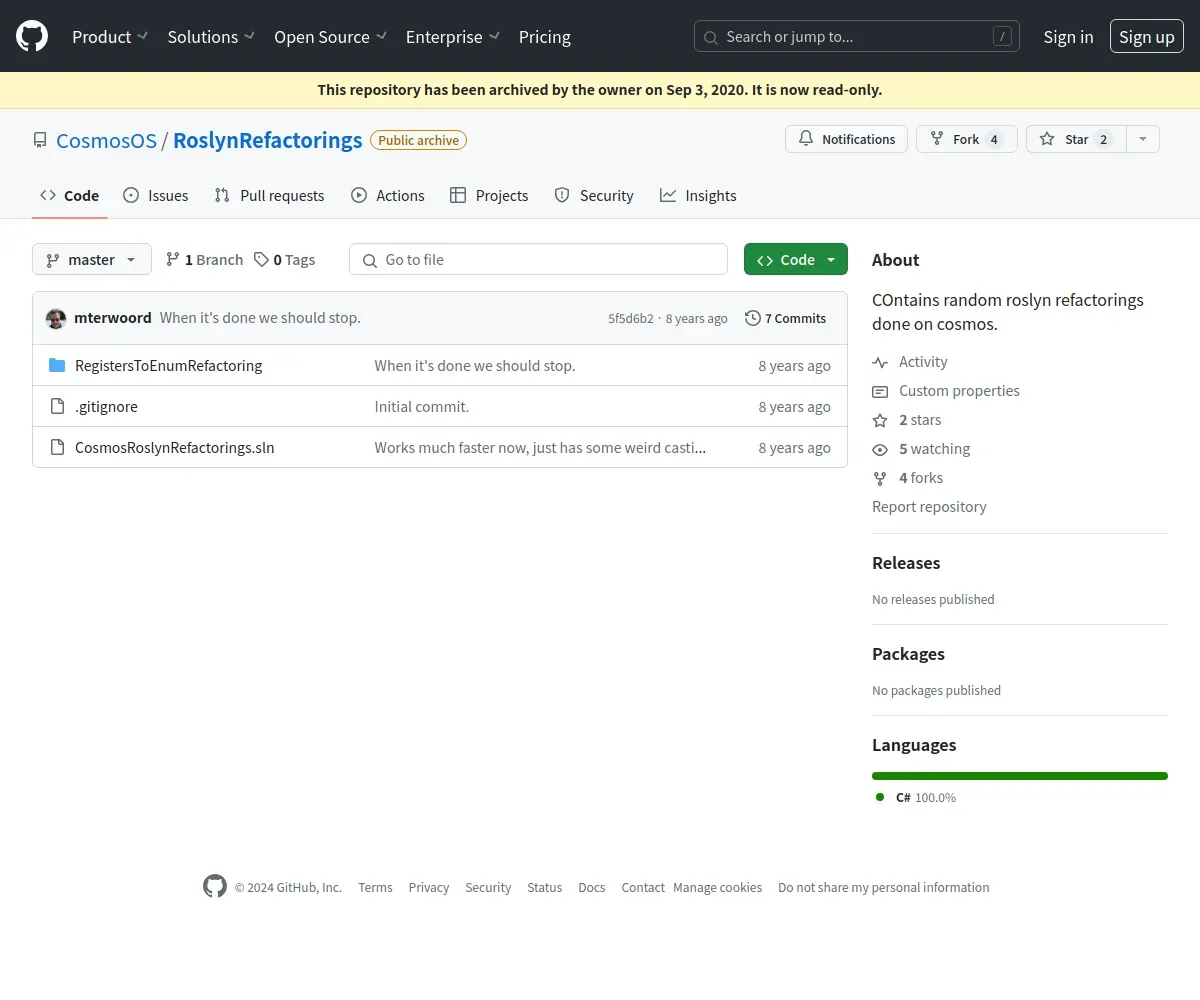Switch to the Code tab
This screenshot has width=1200, height=1000.
(x=69, y=195)
